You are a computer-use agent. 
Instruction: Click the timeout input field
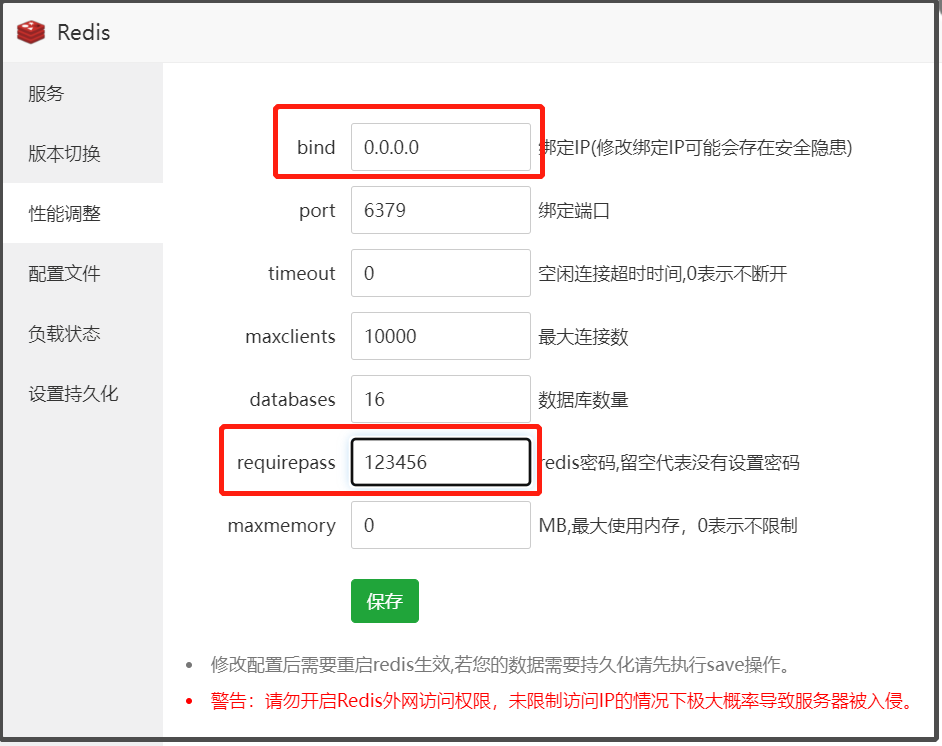pos(440,273)
